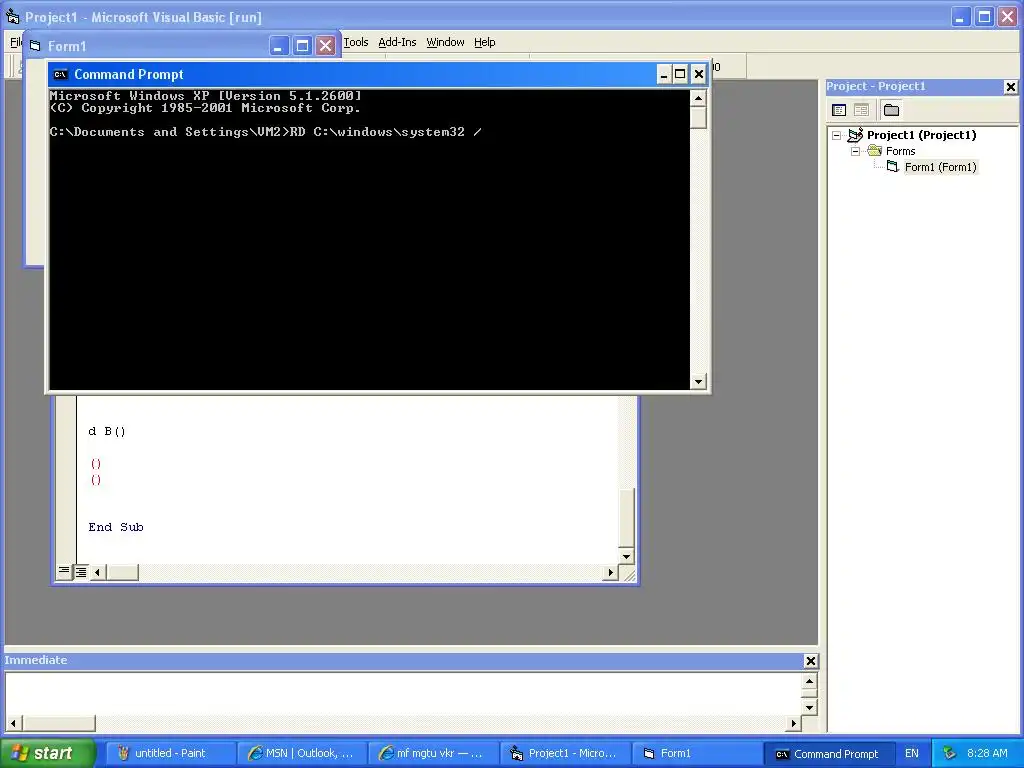
Task: Click View Object icon in Project panel
Action: coord(861,110)
